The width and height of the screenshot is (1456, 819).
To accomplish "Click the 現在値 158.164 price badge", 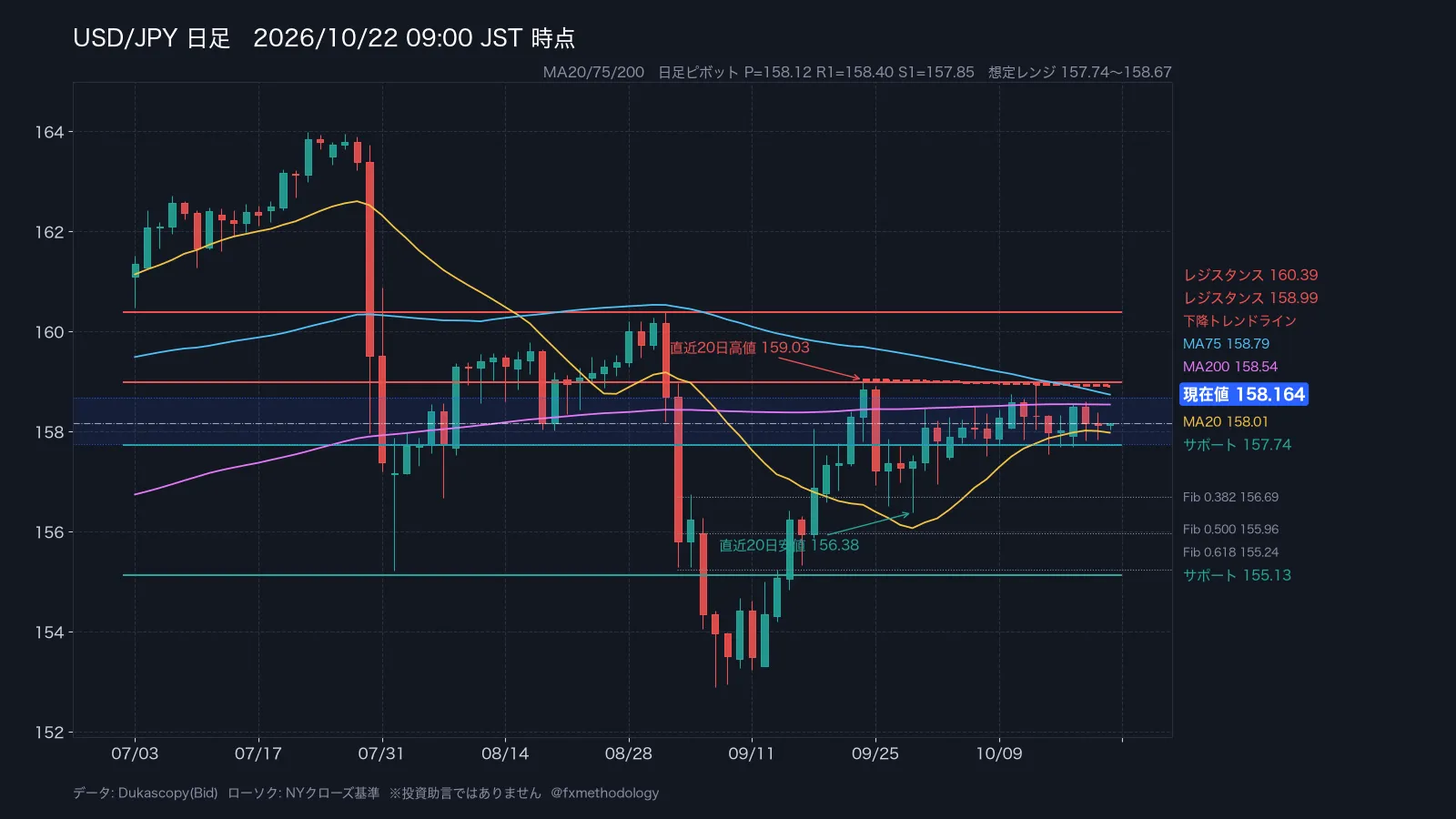I will pos(1244,394).
